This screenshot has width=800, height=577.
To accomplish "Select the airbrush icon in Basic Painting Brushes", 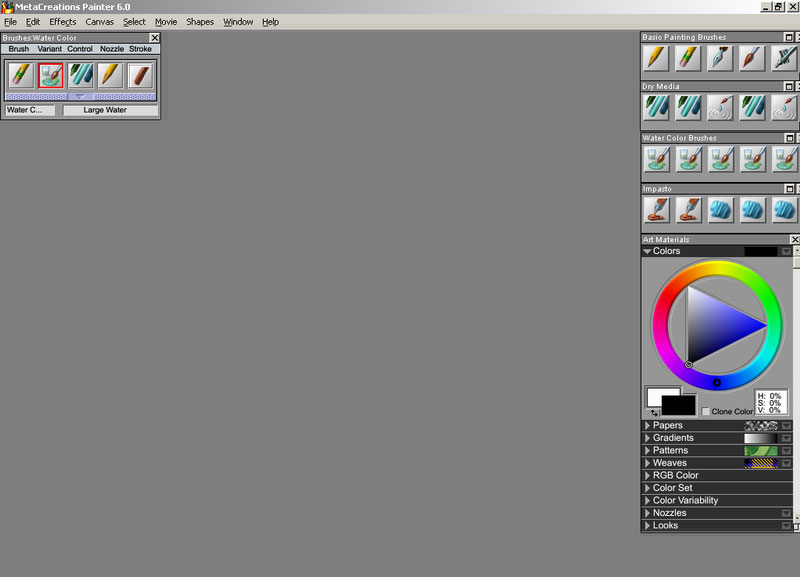I will pos(784,58).
